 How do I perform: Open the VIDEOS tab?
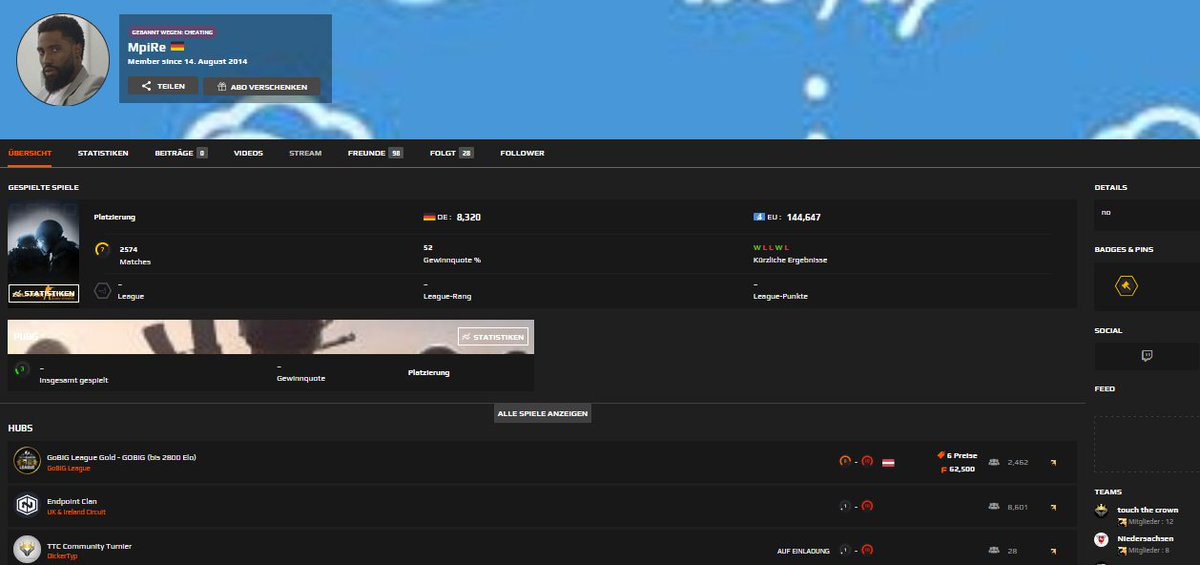[x=248, y=153]
